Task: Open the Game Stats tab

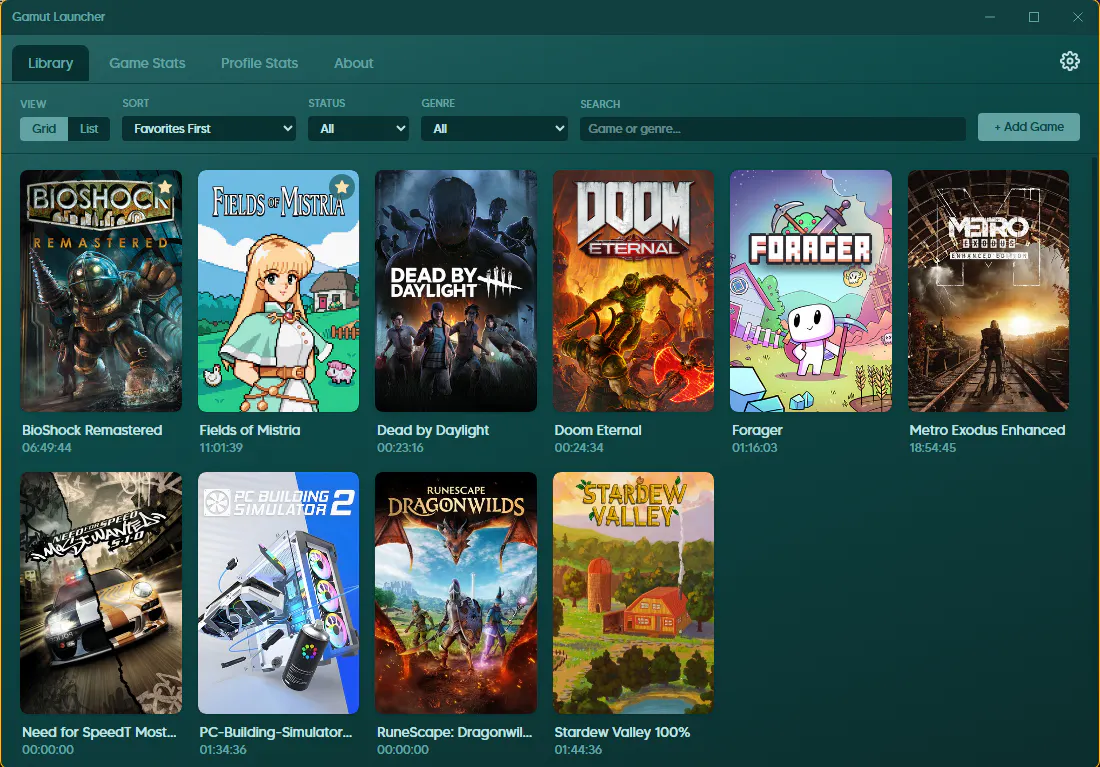Action: coord(147,63)
